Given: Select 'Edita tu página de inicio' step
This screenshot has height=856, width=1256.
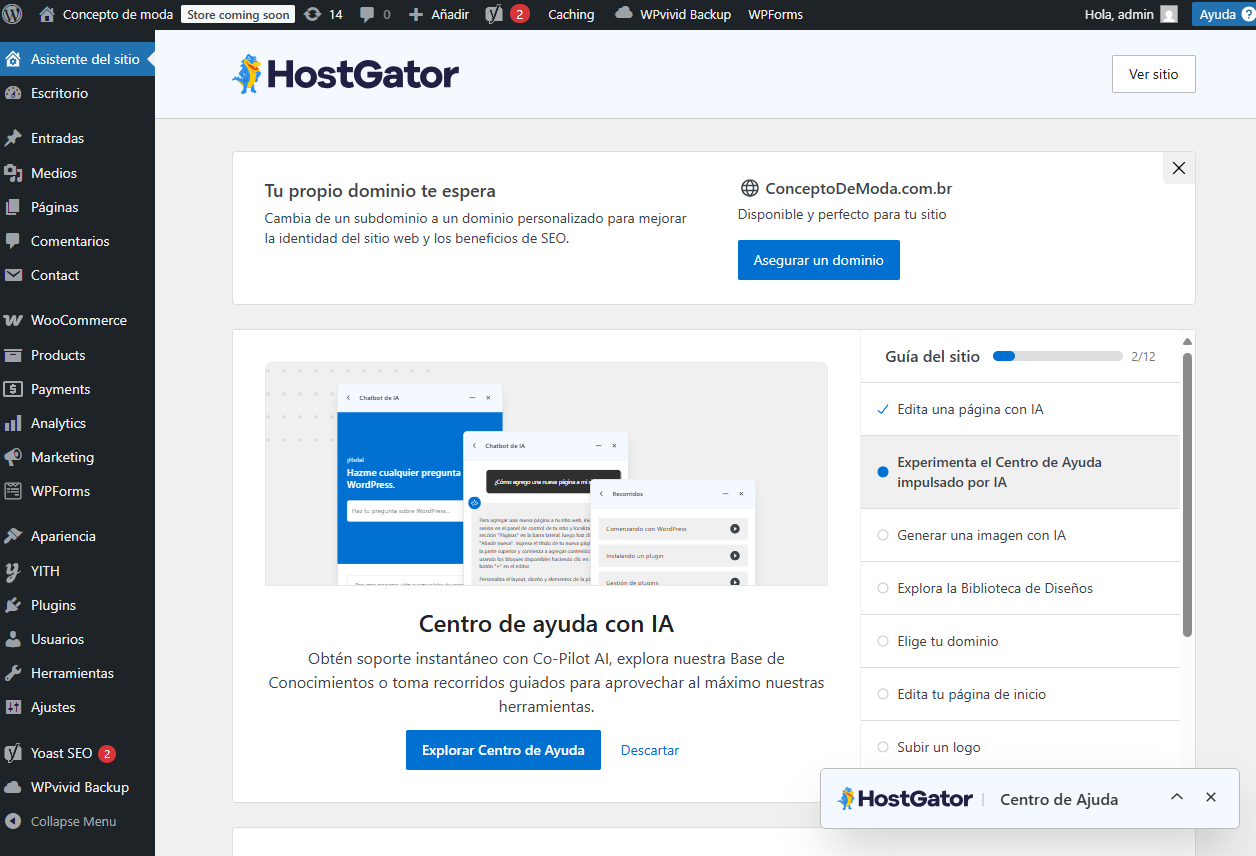Looking at the screenshot, I should [x=1020, y=694].
